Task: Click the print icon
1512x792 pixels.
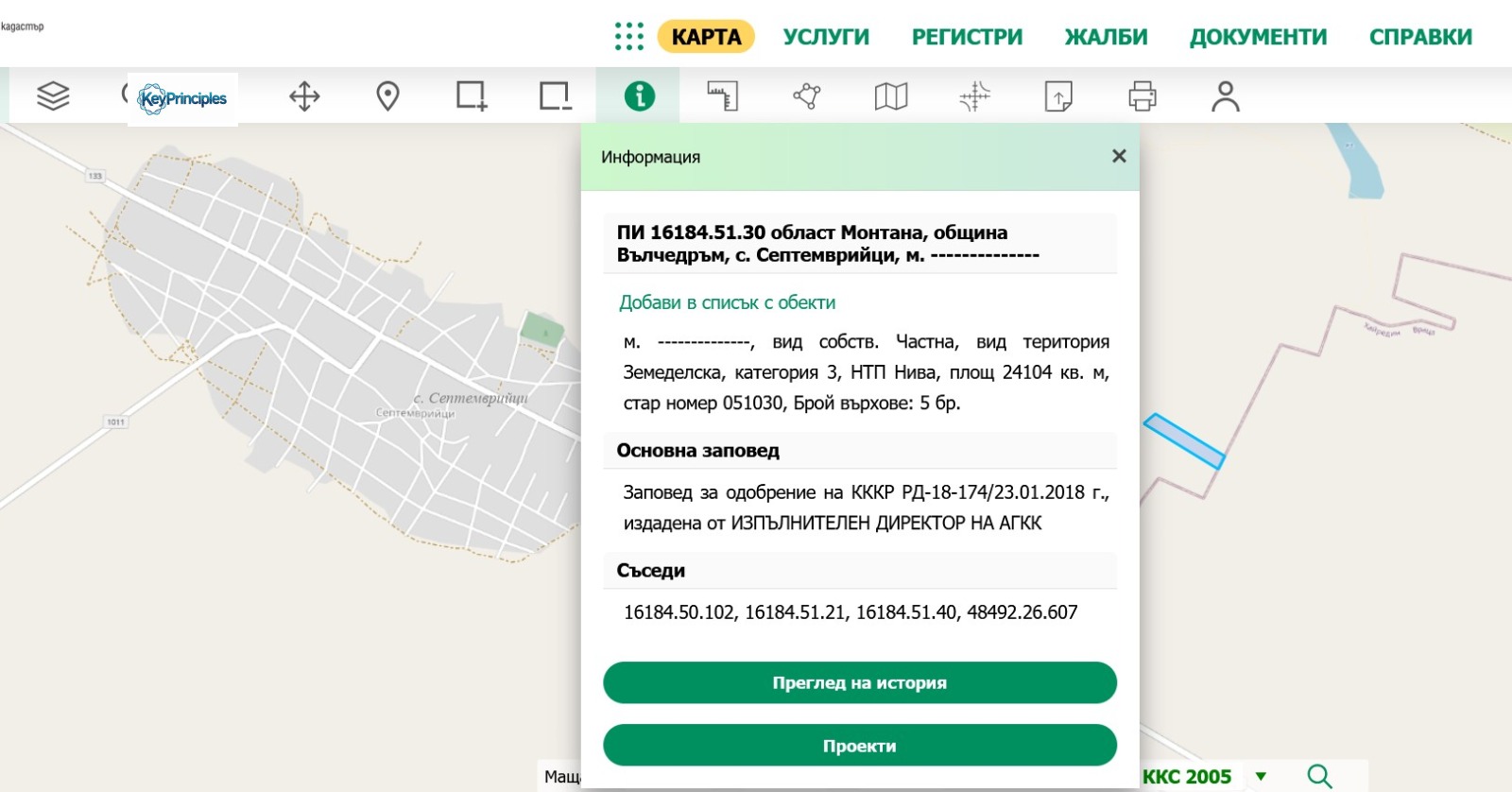Action: tap(1142, 96)
